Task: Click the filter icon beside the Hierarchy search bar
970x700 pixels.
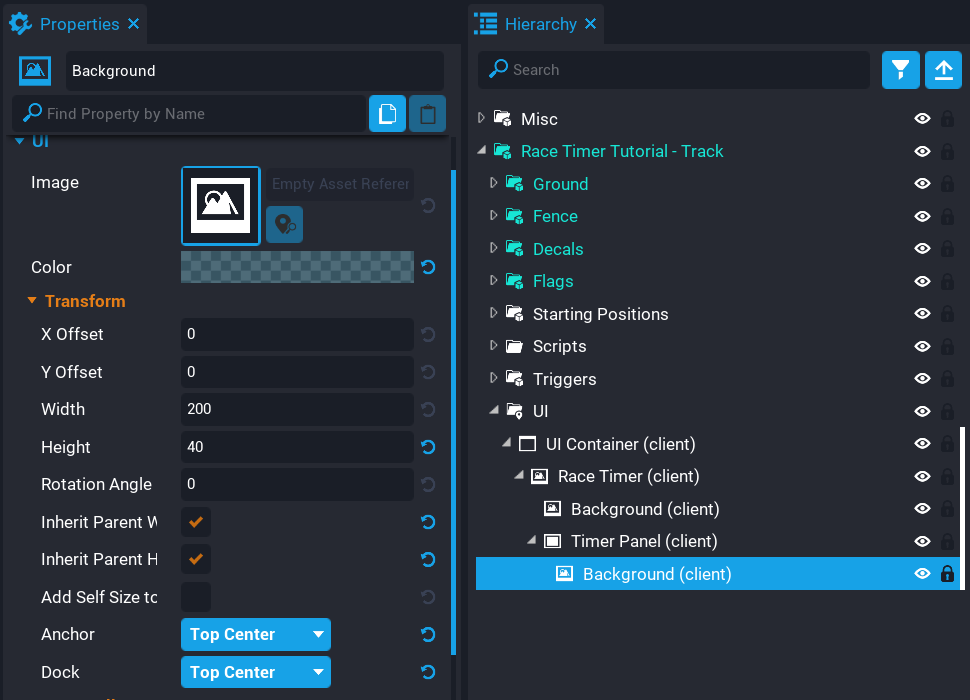Action: [899, 70]
